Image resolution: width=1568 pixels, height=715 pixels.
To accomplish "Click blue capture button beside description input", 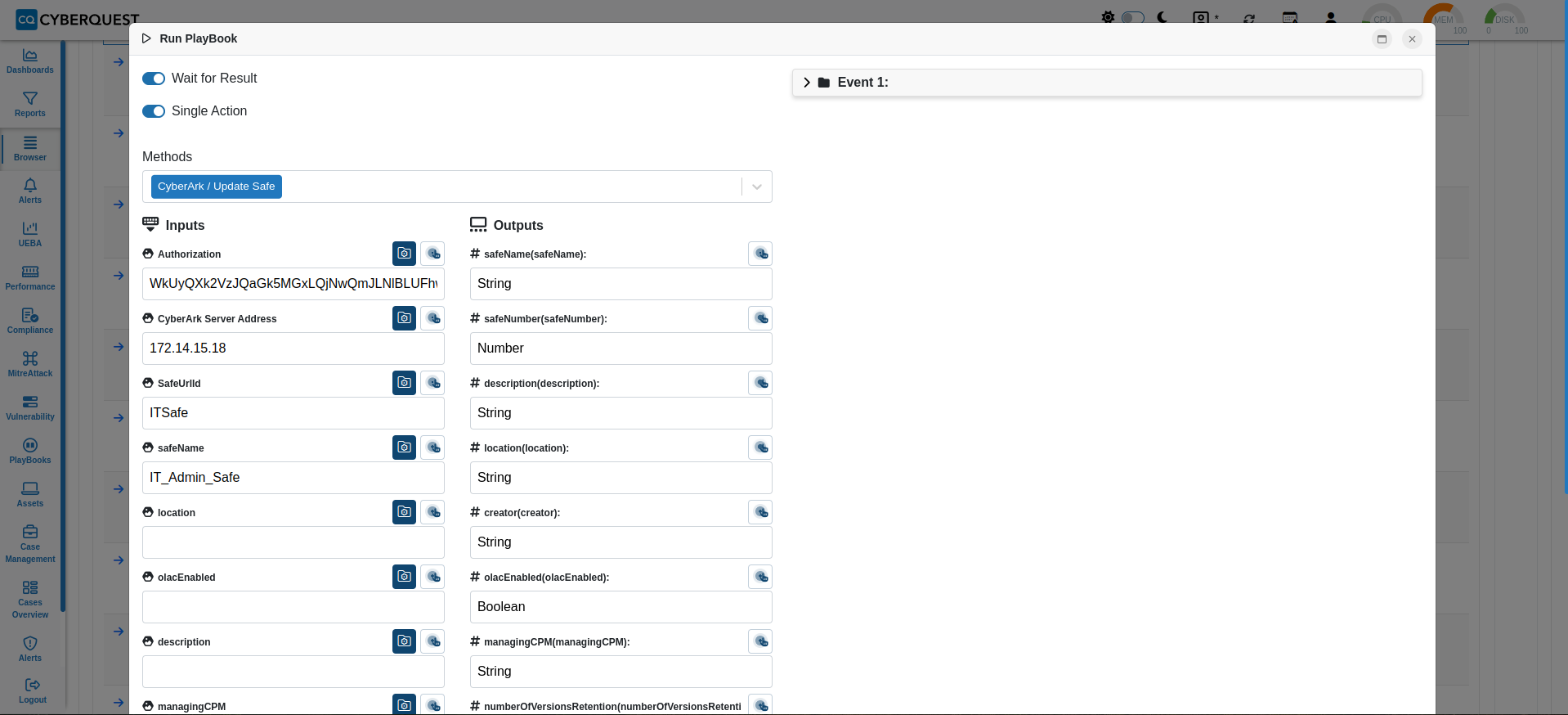I will tap(405, 641).
